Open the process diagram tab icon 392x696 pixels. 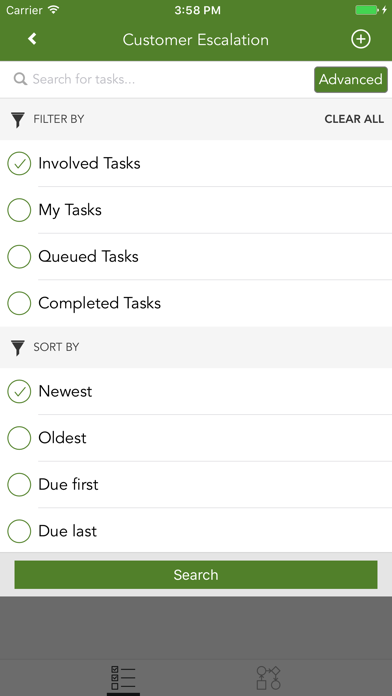click(x=269, y=678)
